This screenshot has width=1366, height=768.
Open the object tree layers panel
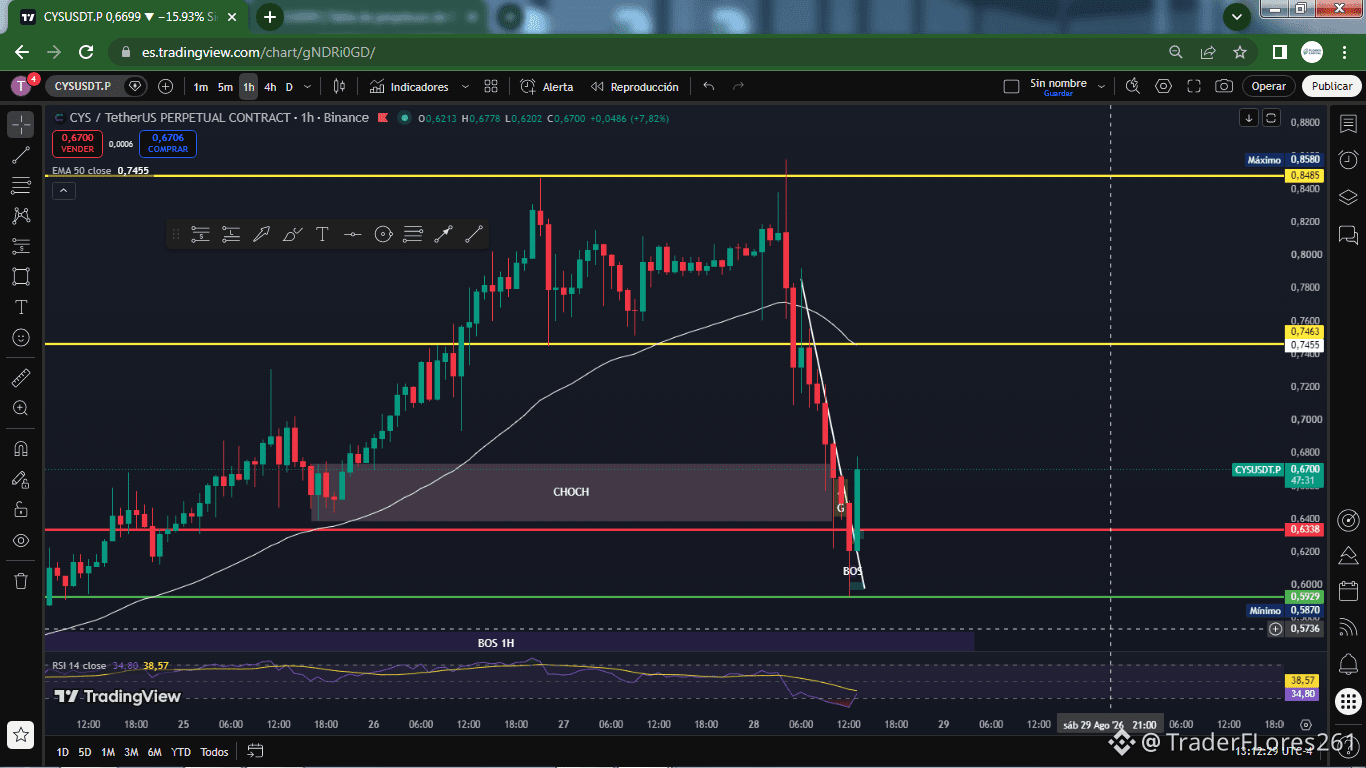coord(1348,197)
